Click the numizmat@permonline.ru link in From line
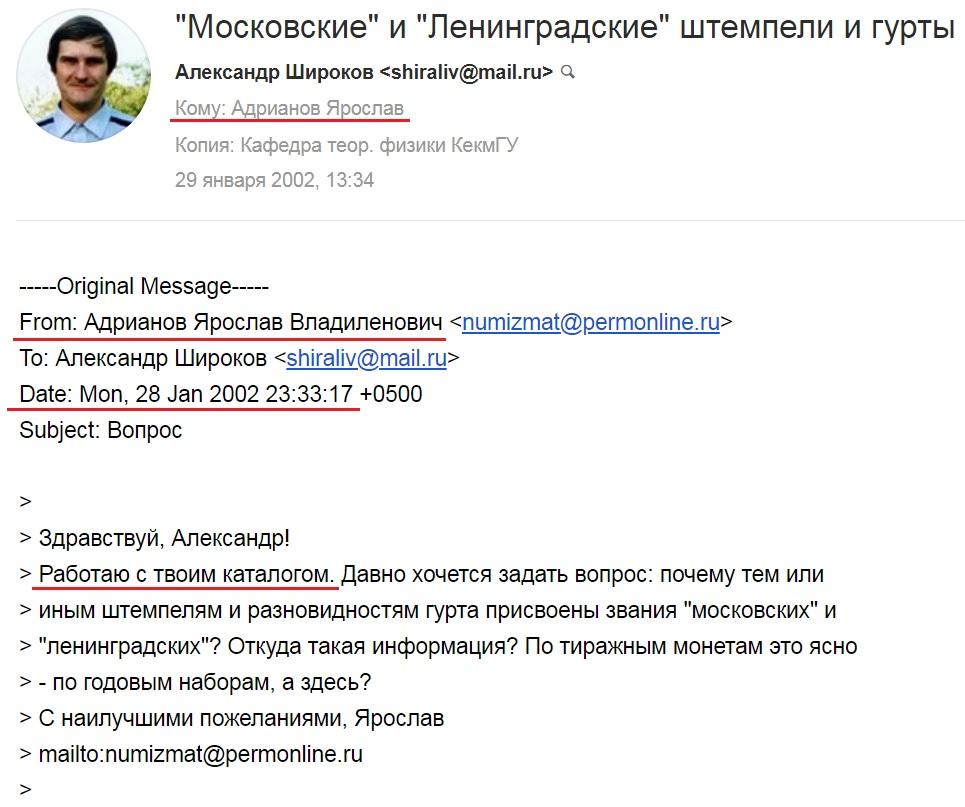Viewport: 965px width, 807px height. click(x=591, y=322)
